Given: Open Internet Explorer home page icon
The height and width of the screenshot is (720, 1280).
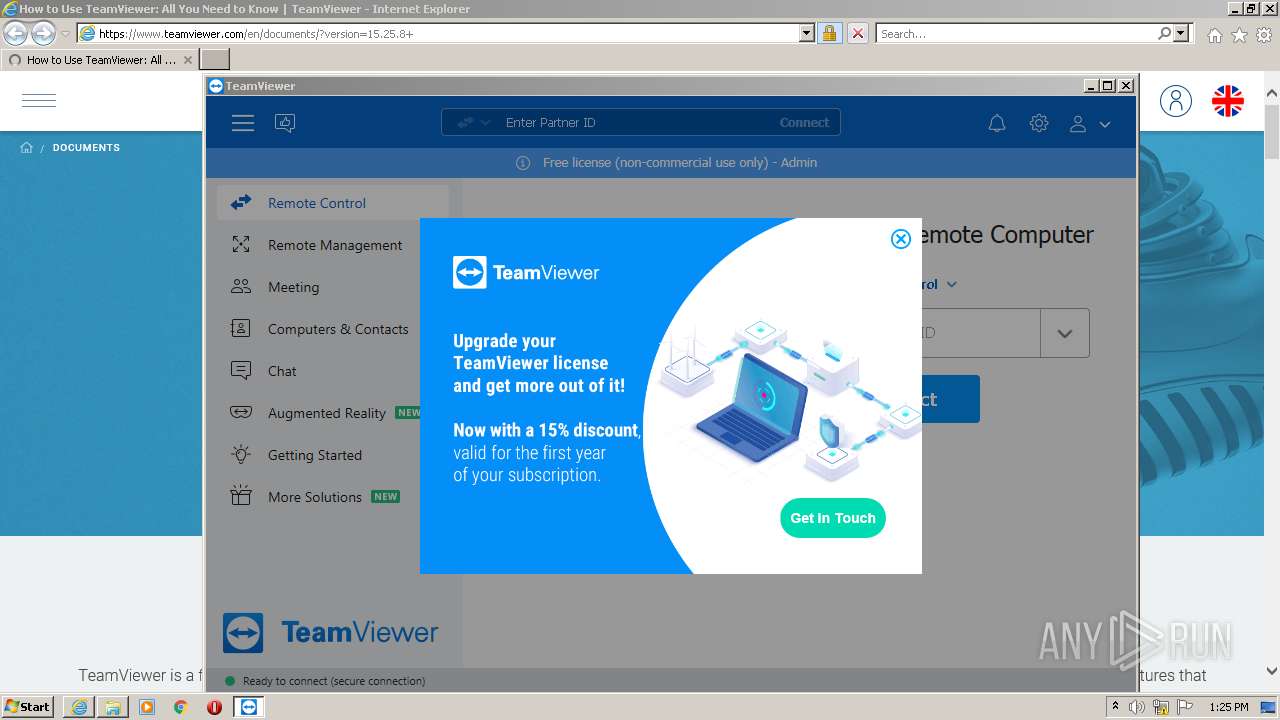Looking at the screenshot, I should (x=1214, y=35).
